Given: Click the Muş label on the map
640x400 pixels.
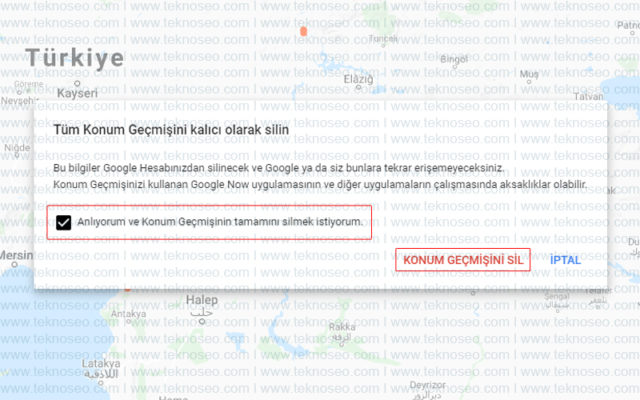Looking at the screenshot, I should (x=529, y=74).
